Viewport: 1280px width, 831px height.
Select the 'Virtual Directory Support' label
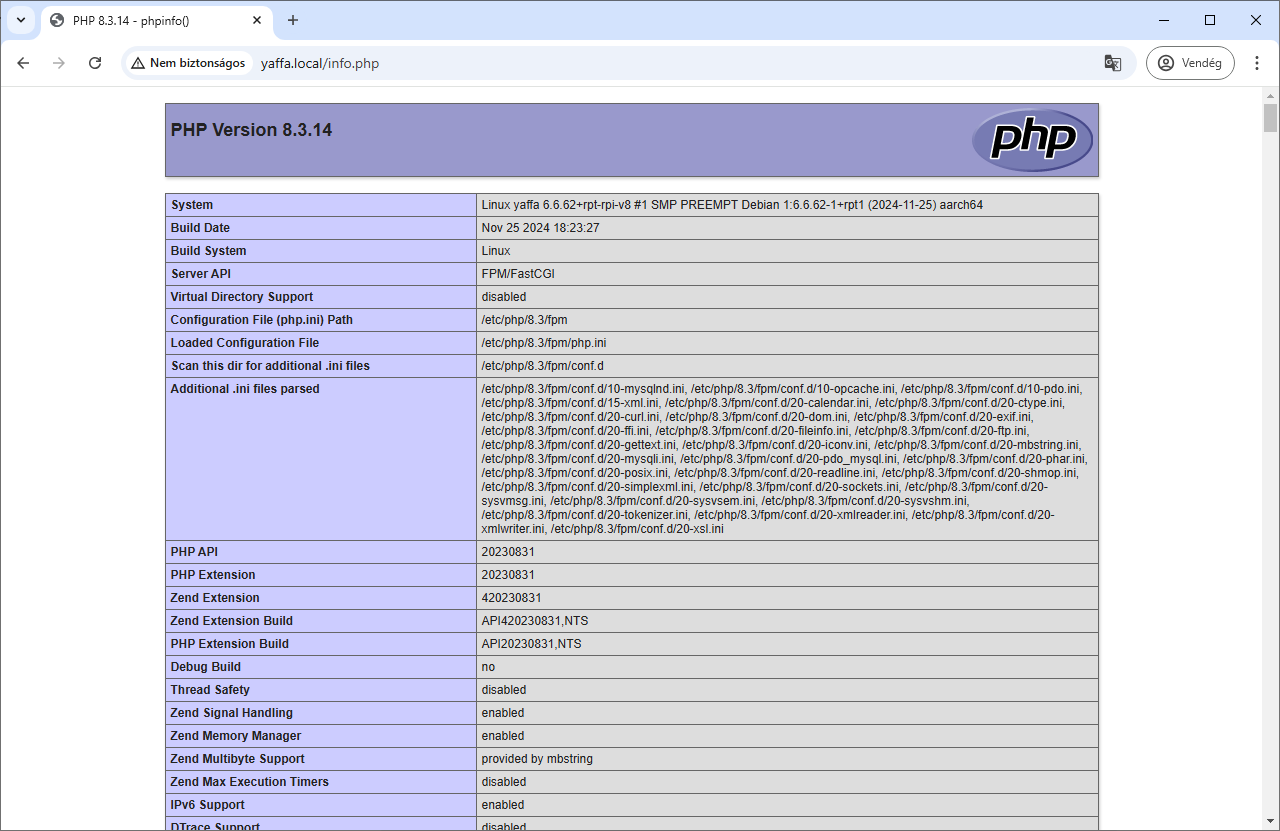tap(242, 297)
